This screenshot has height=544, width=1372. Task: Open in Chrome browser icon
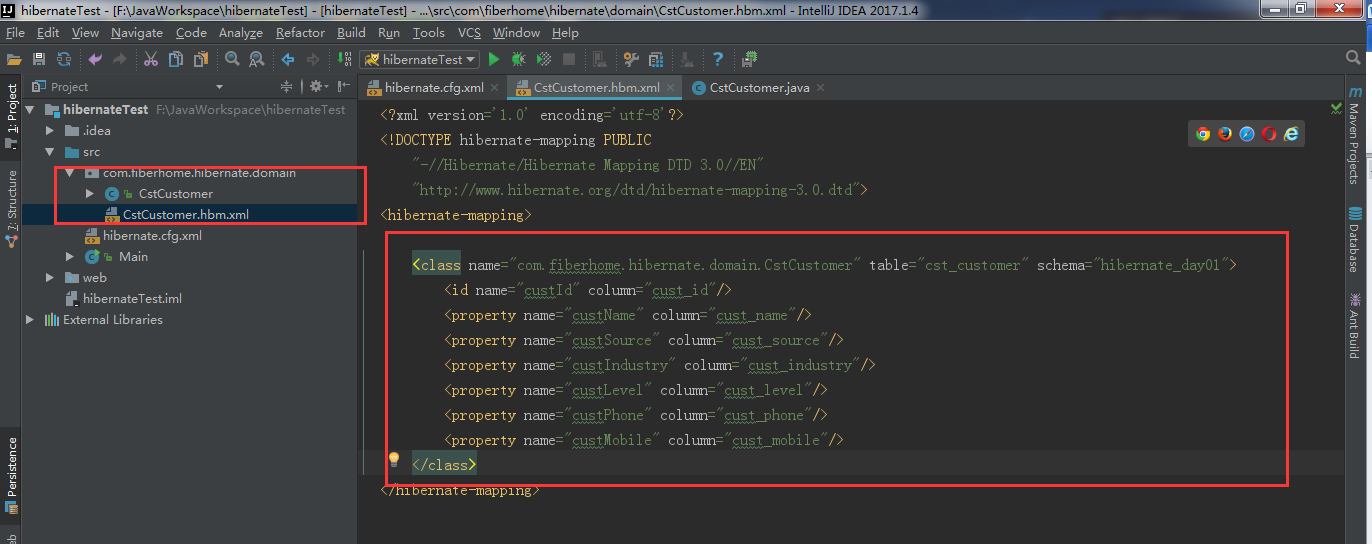point(1203,134)
